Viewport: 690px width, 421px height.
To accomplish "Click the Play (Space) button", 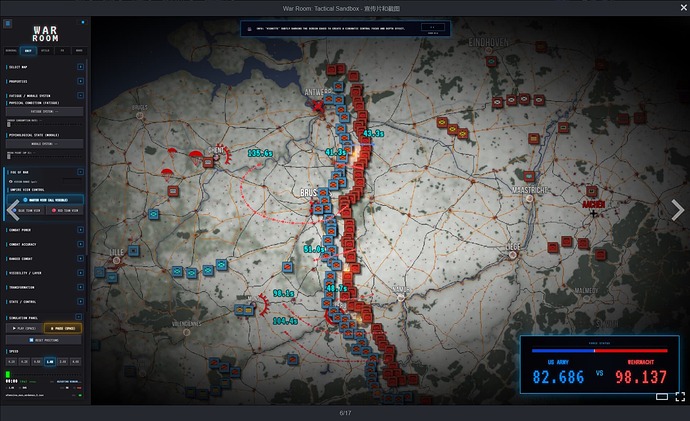I will 24,328.
